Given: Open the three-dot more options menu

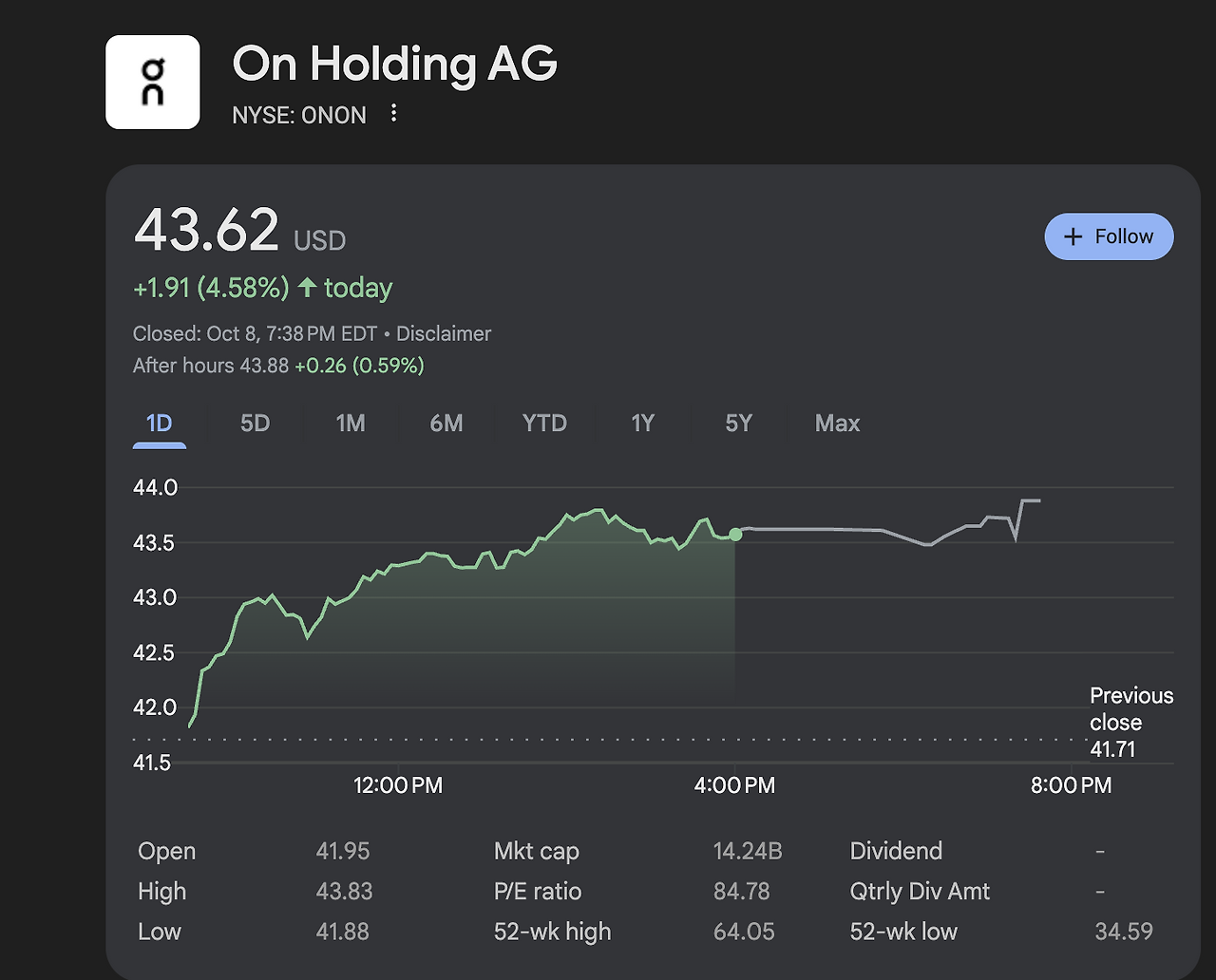Looking at the screenshot, I should (393, 115).
